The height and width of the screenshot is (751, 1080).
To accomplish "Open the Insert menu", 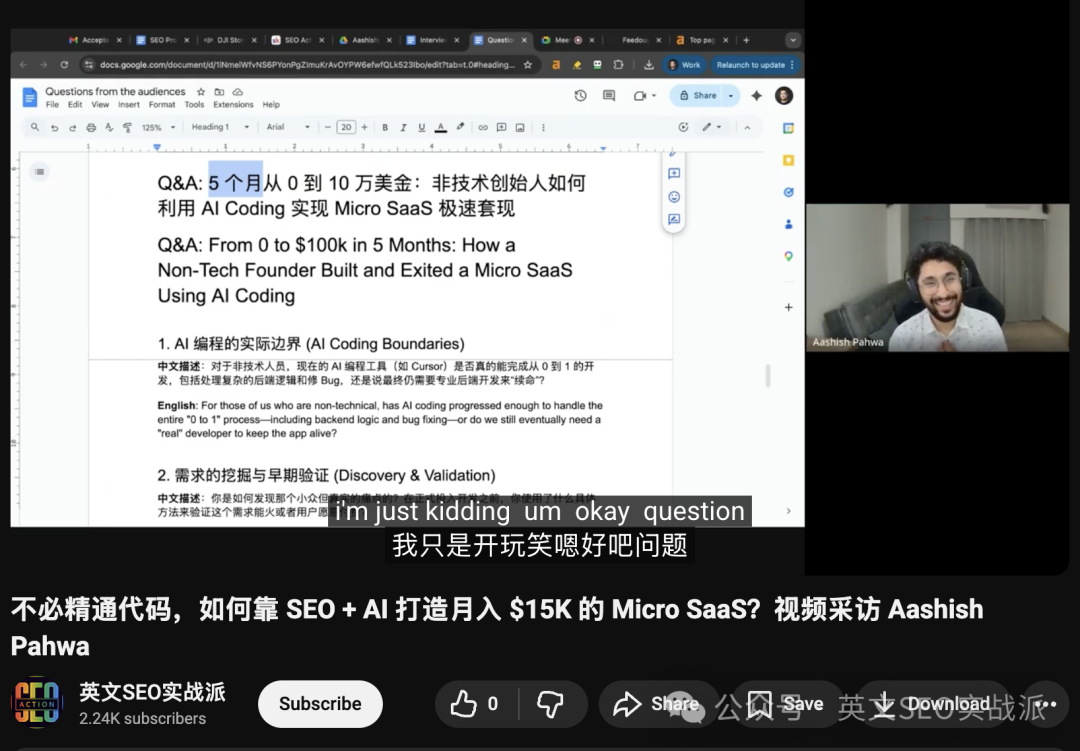I will coord(129,105).
